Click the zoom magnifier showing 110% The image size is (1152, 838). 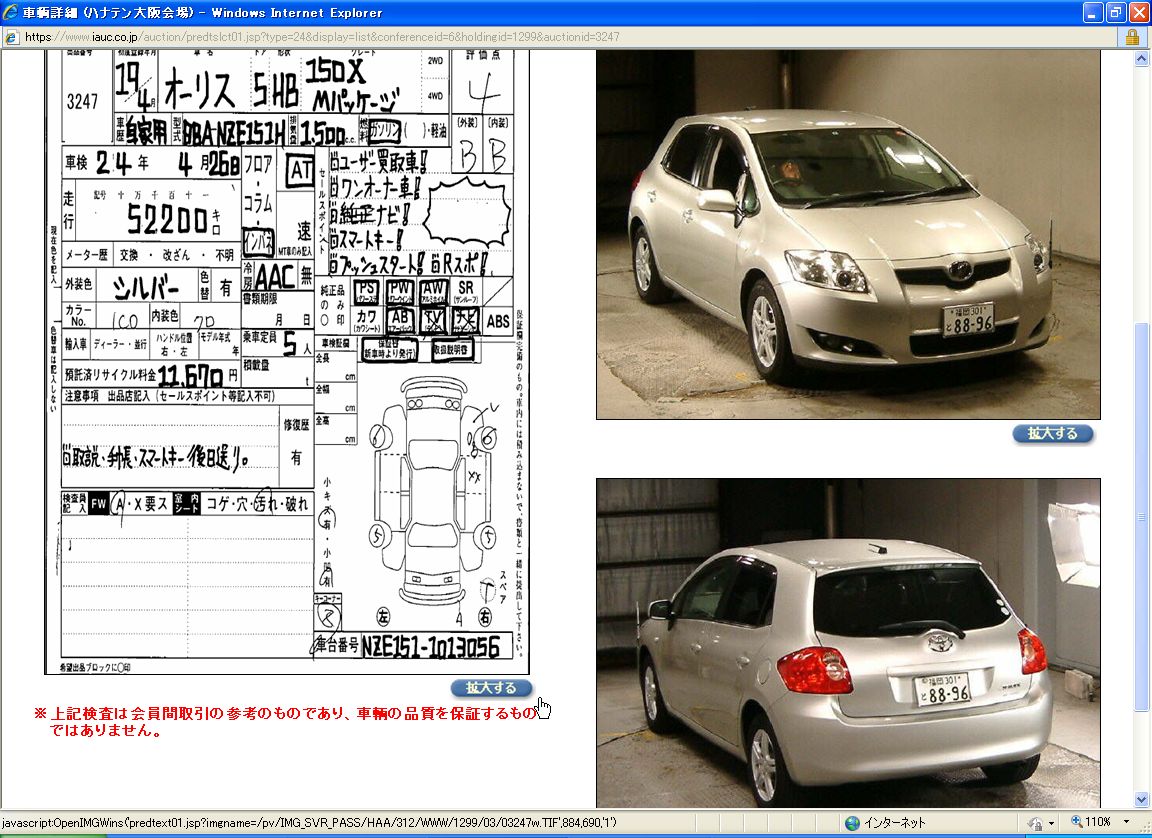coord(1077,823)
